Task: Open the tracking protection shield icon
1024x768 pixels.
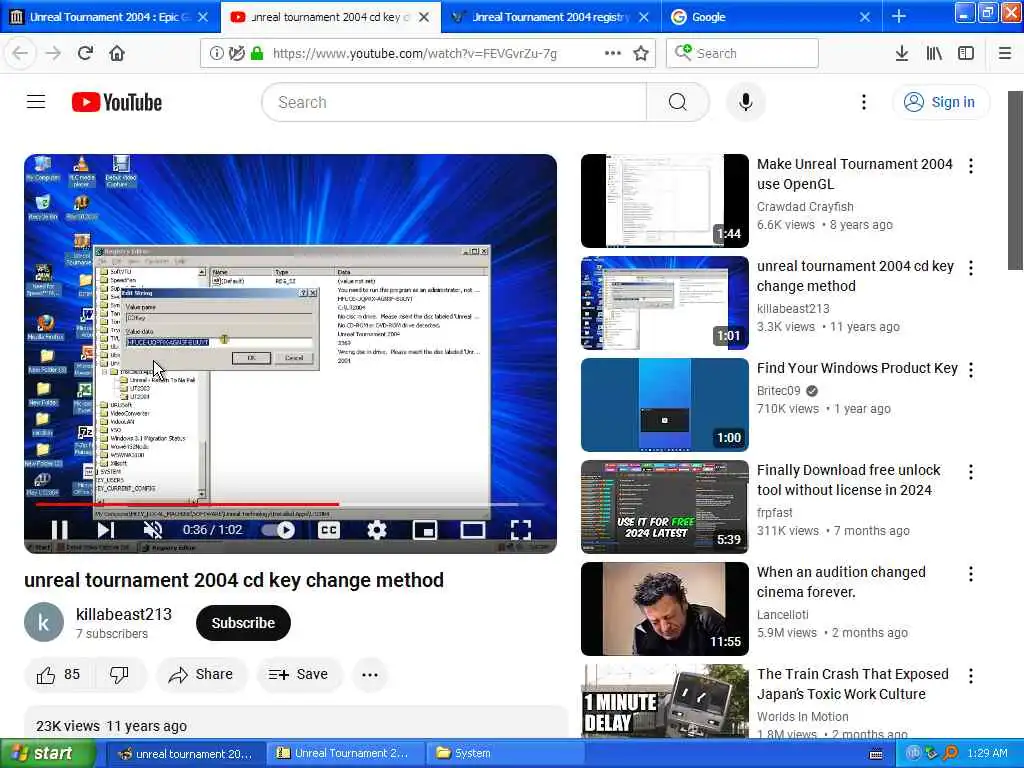Action: (236, 53)
